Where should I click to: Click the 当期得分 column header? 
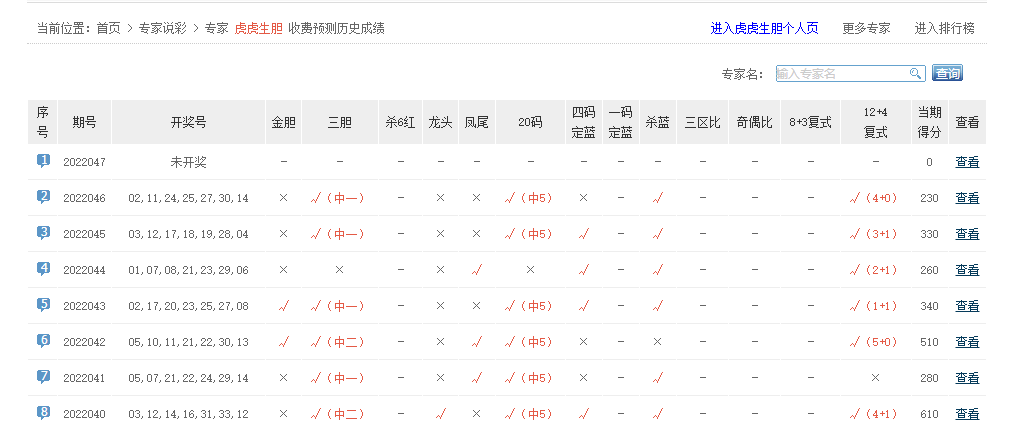[929, 122]
